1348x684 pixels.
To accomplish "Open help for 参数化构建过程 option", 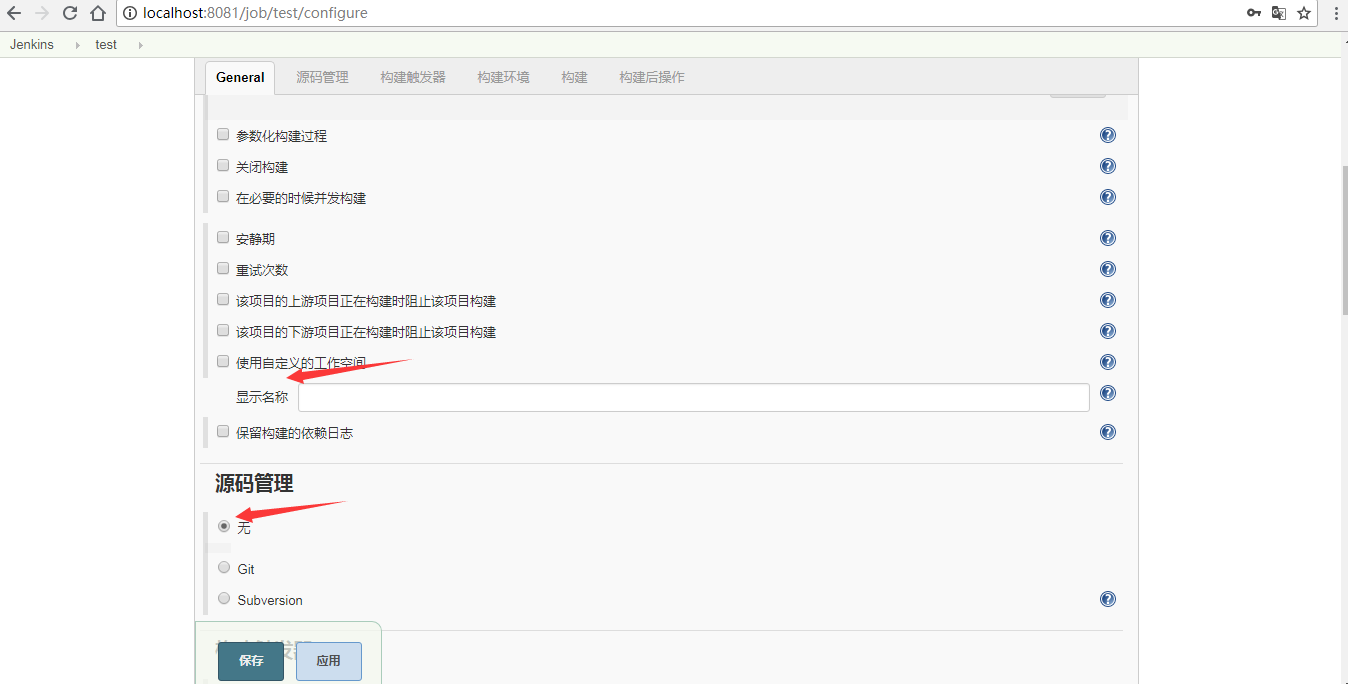I will point(1107,134).
